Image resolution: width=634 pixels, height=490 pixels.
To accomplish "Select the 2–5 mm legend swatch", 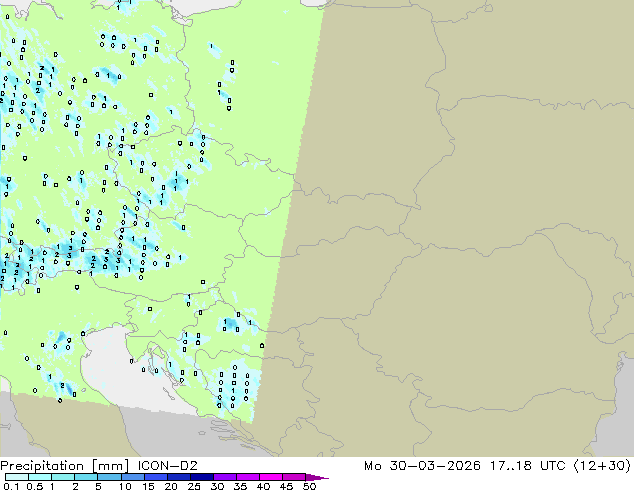I will click(x=86, y=477).
